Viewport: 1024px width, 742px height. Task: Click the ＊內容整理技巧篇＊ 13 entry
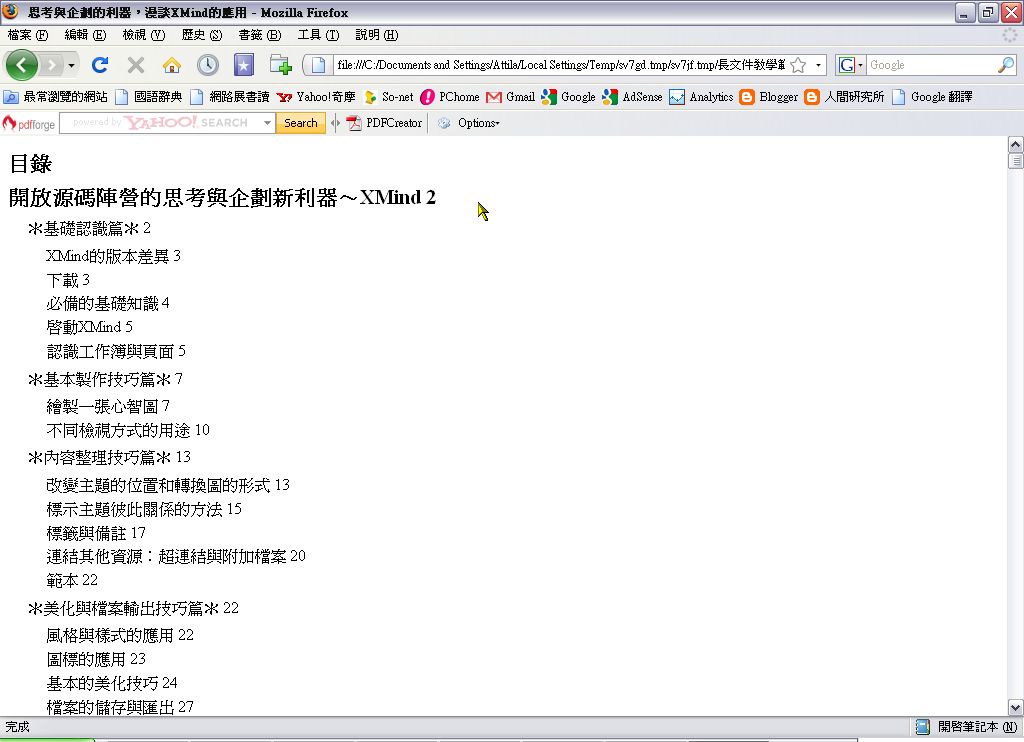click(x=109, y=457)
